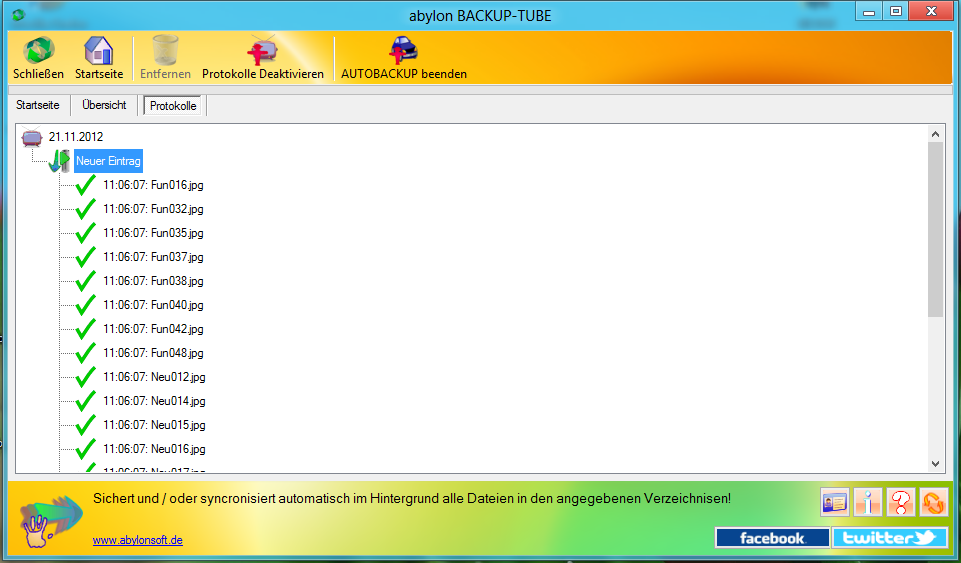Click the TV icon beside 21.11.2012

click(x=32, y=137)
